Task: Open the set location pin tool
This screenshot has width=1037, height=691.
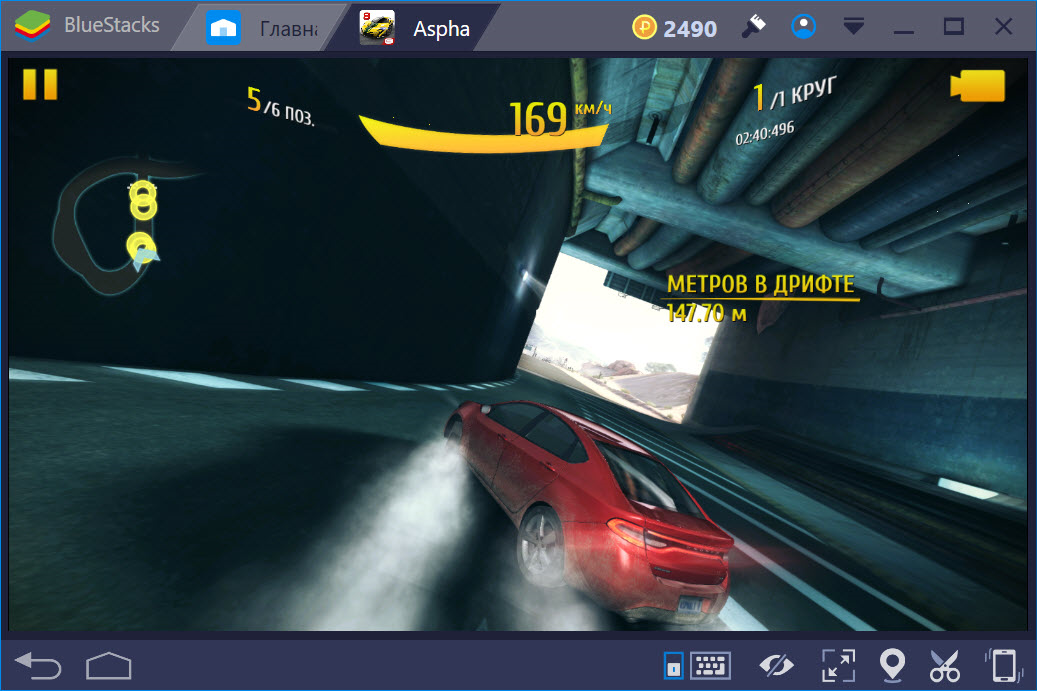Action: coord(891,665)
